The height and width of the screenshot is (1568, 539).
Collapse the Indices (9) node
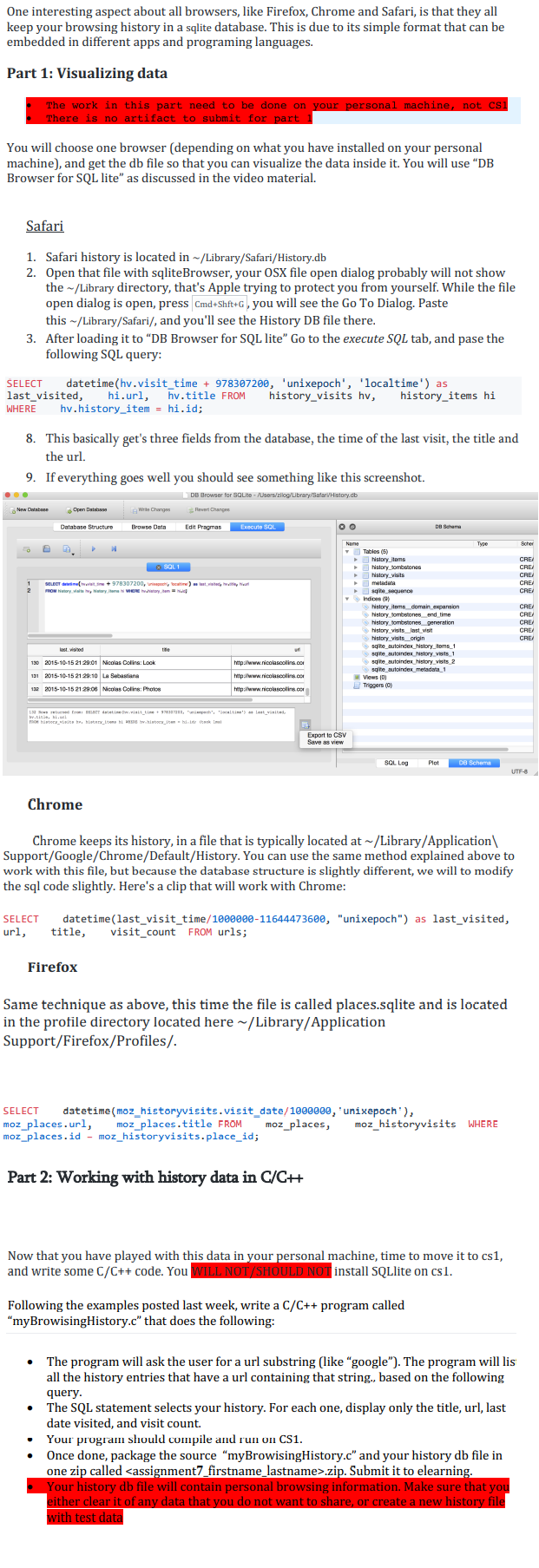point(347,599)
